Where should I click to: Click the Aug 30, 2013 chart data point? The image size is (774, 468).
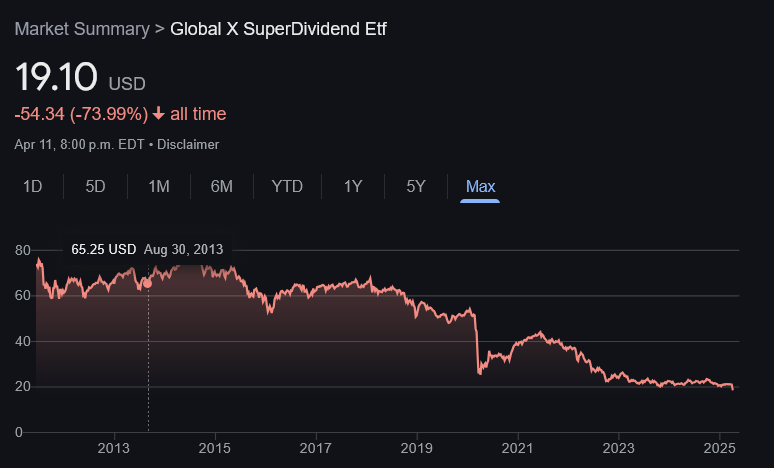click(147, 283)
